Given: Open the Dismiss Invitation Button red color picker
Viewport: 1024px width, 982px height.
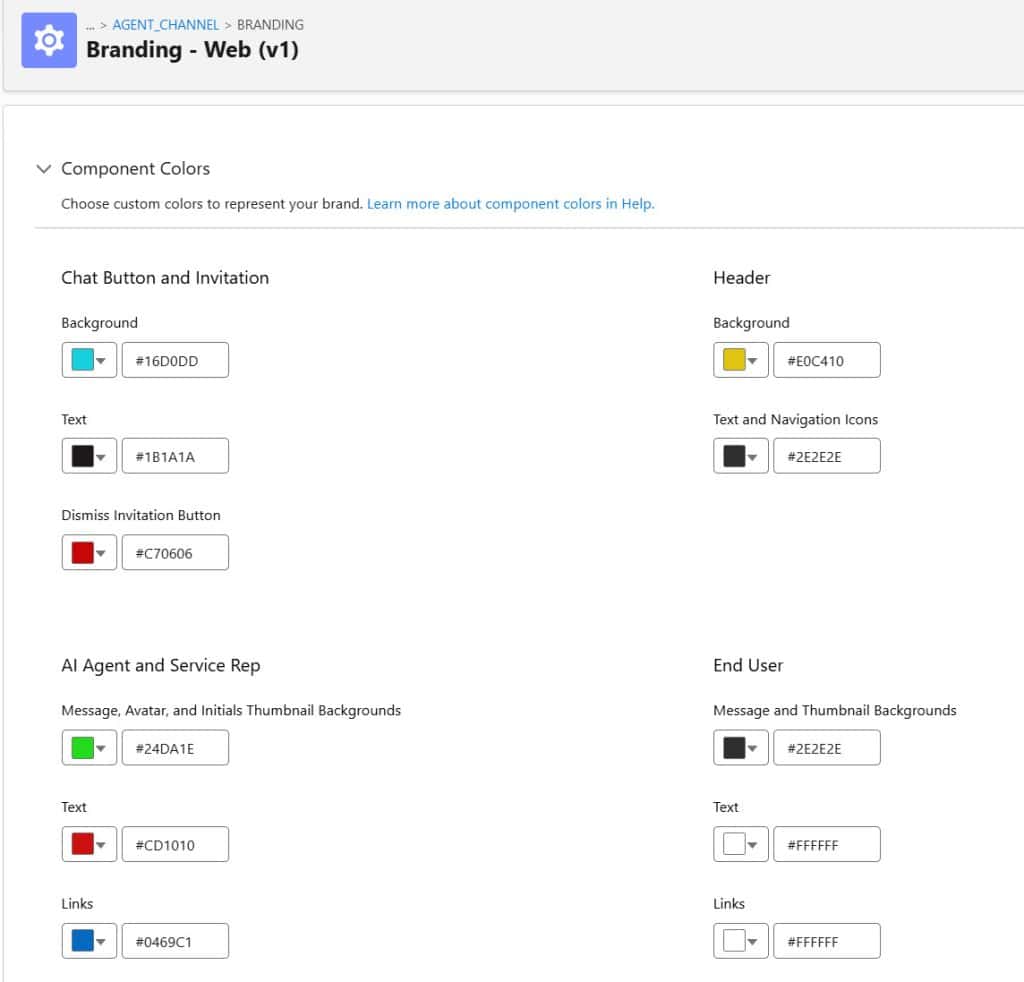Looking at the screenshot, I should 89,552.
